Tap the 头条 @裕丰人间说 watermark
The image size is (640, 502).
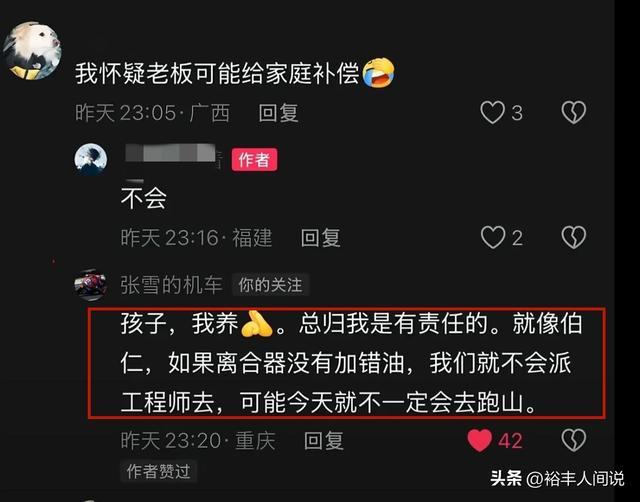click(x=557, y=478)
